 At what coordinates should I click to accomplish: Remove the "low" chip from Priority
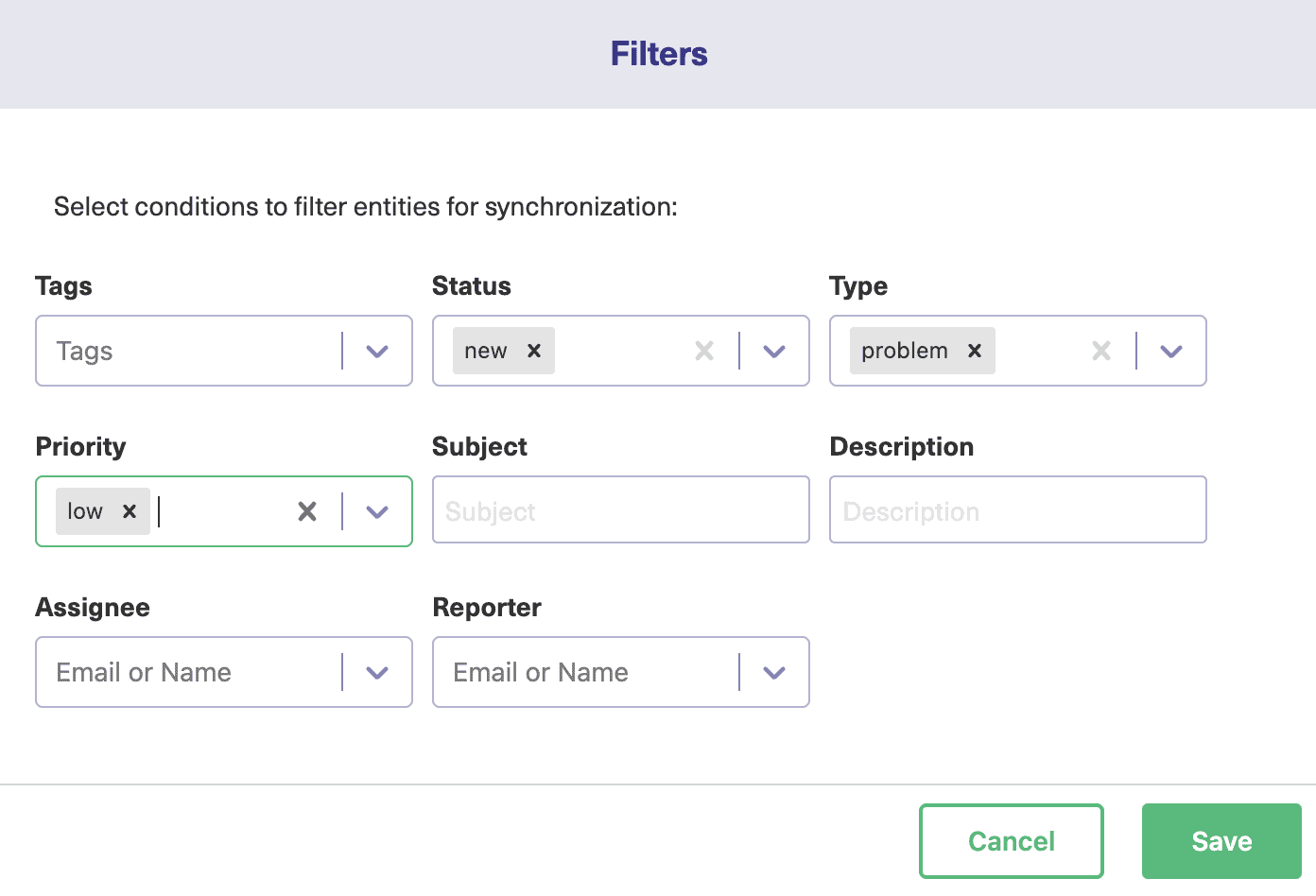point(130,510)
